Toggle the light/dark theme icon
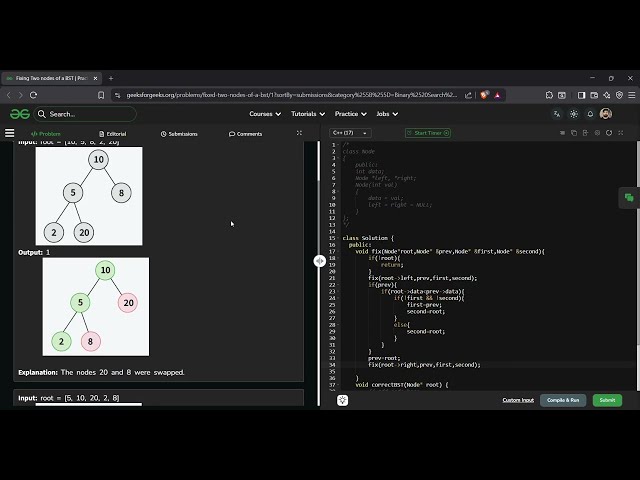 574,114
